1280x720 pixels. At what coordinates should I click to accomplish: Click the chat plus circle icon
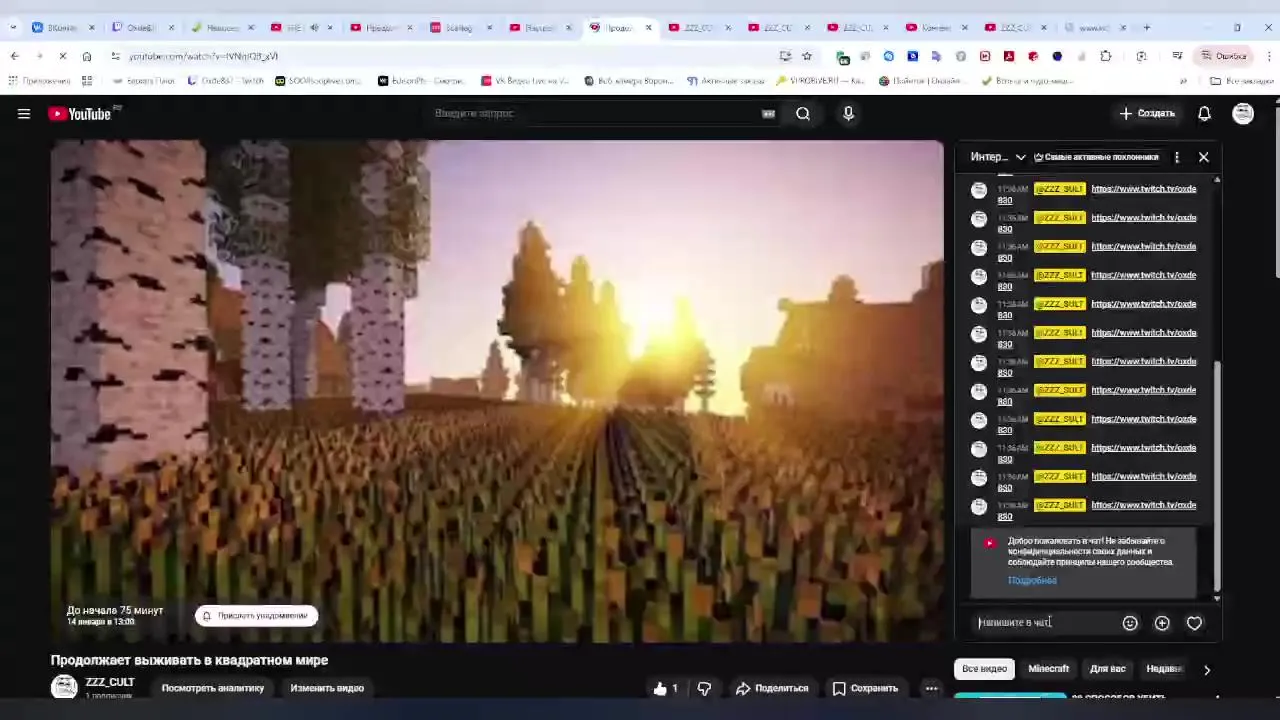1162,623
